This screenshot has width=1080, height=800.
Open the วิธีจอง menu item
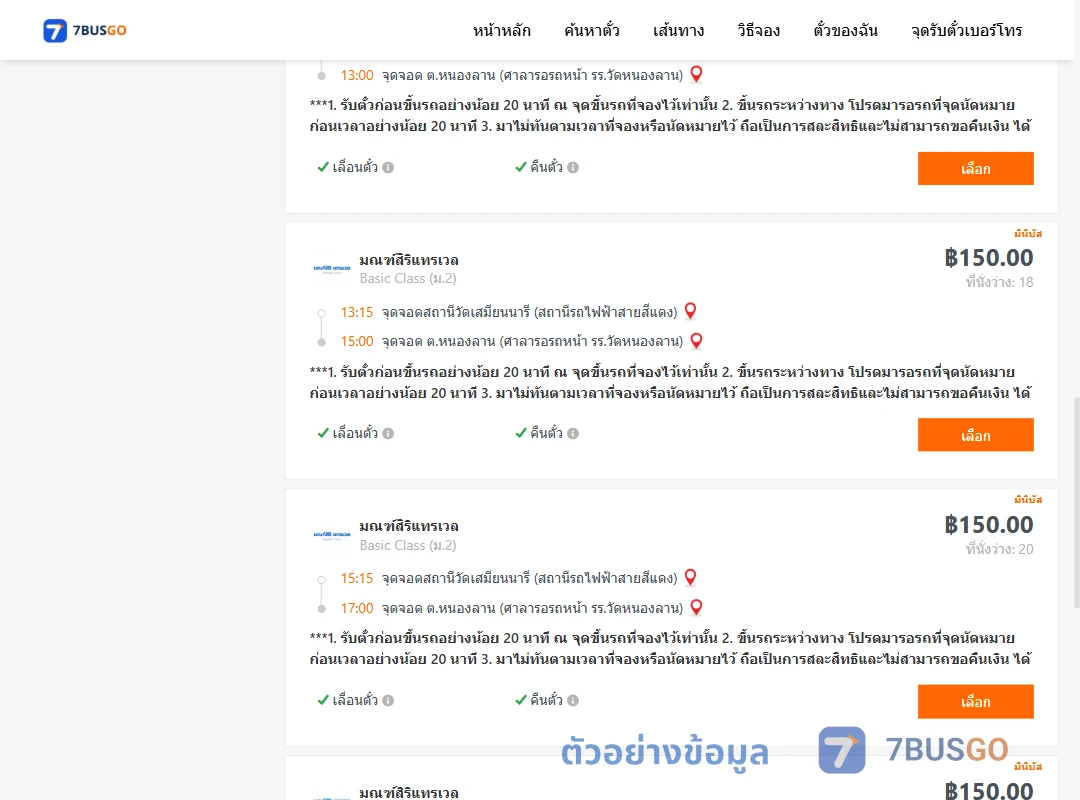click(x=758, y=30)
